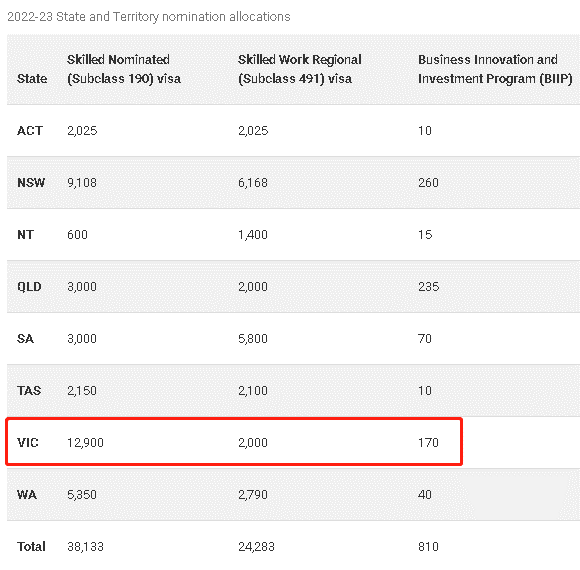The image size is (580, 570).
Task: Select the Skilled Nominated (Subclass 190) visa header
Action: [124, 69]
